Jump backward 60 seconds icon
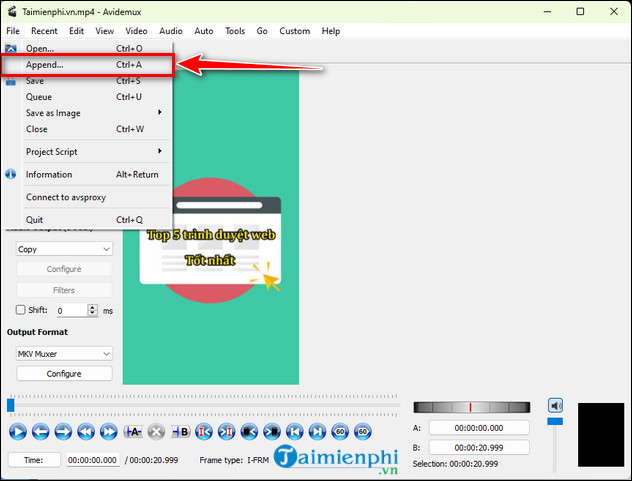 tap(340, 432)
